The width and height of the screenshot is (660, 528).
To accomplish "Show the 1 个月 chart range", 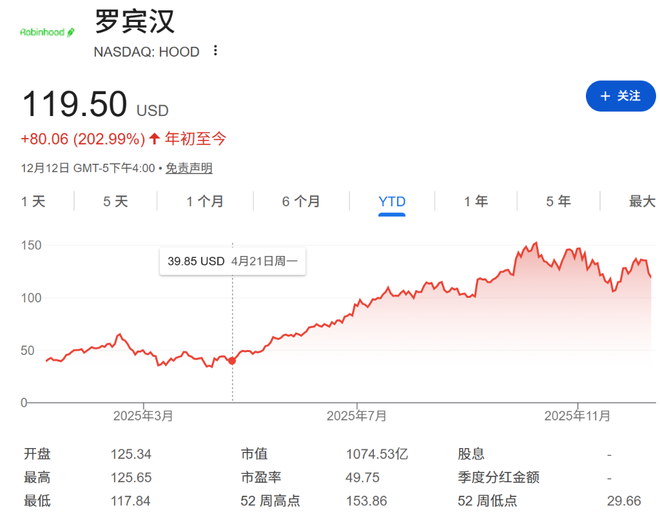I will click(x=205, y=201).
